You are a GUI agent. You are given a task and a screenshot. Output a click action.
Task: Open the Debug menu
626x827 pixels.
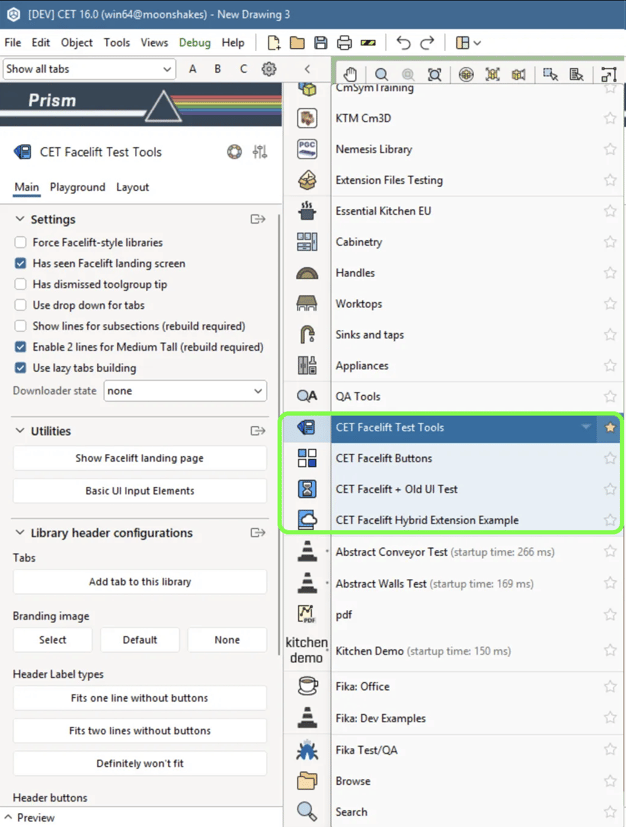pos(195,43)
